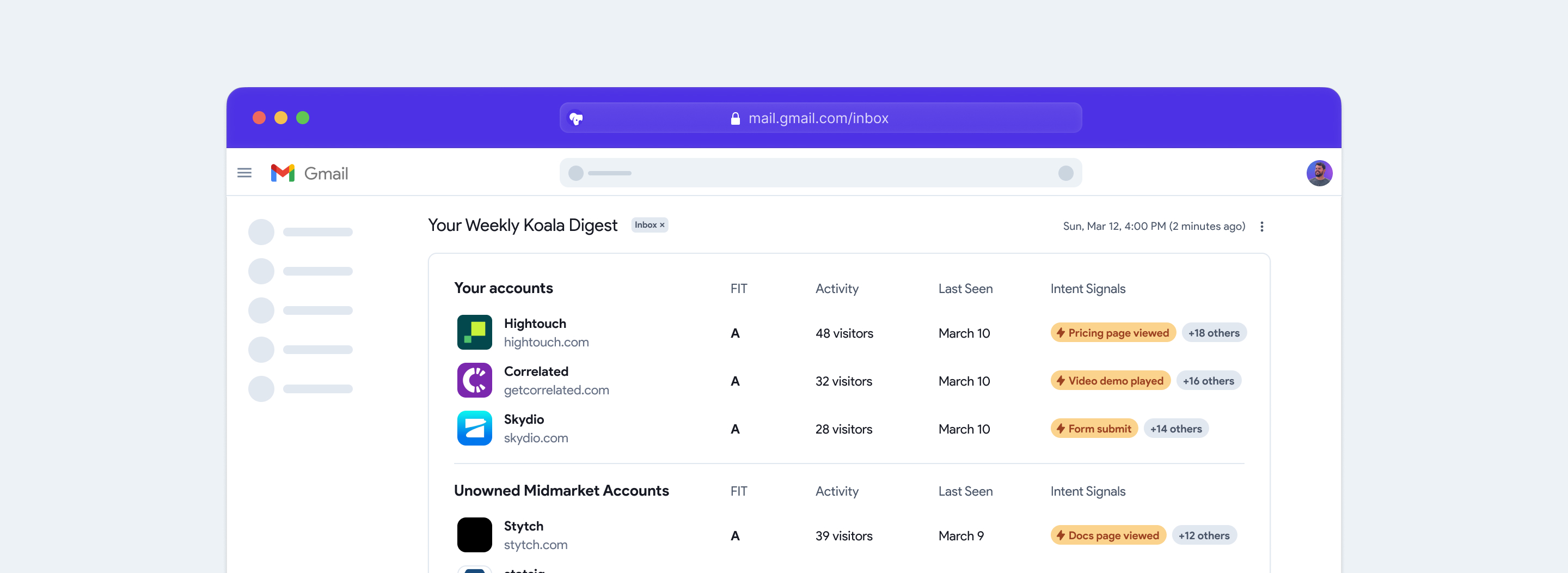Image resolution: width=1568 pixels, height=573 pixels.
Task: Click the black Stytch company logo
Action: point(474,535)
